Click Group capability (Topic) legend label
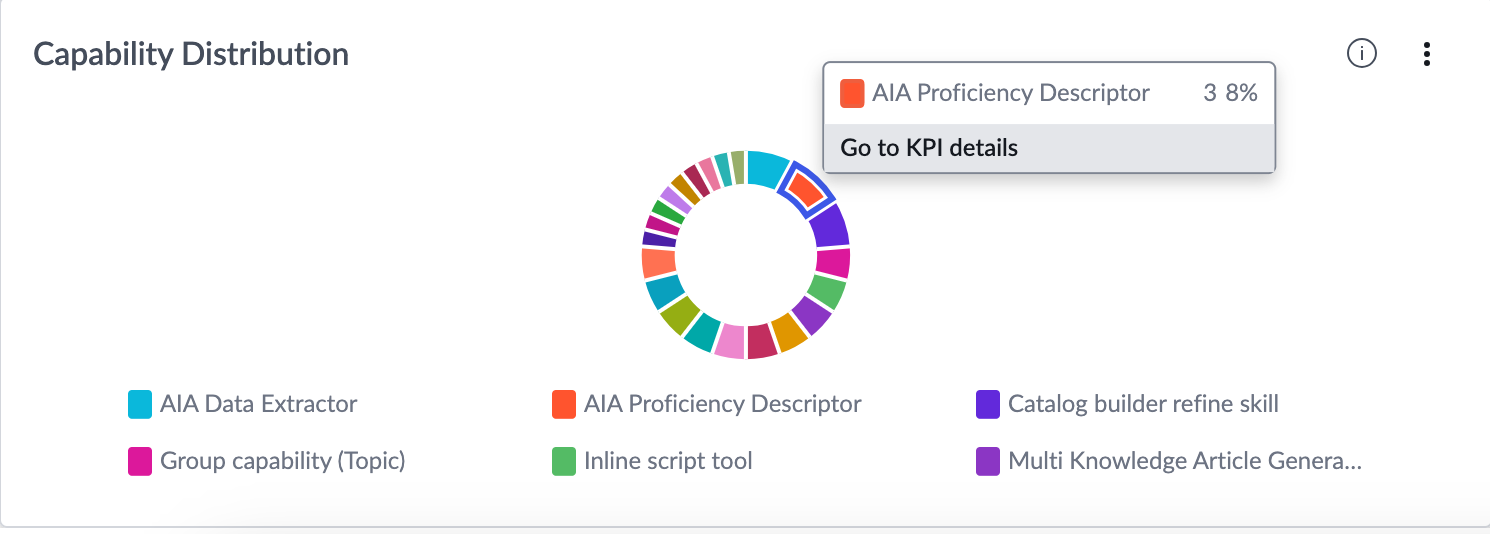Screen dimensions: 1490x534 (x=283, y=461)
